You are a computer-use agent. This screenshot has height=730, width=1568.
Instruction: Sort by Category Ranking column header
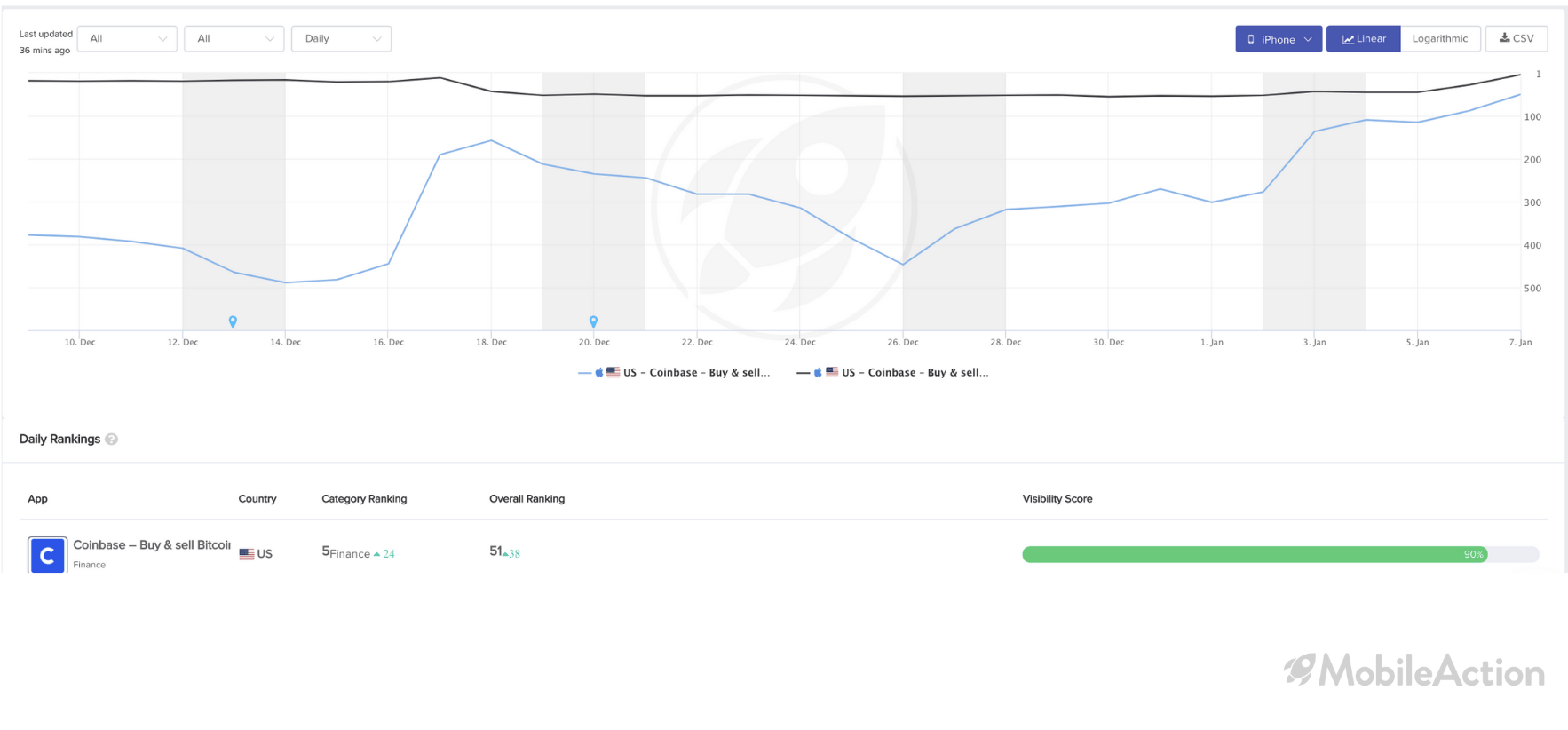point(364,499)
